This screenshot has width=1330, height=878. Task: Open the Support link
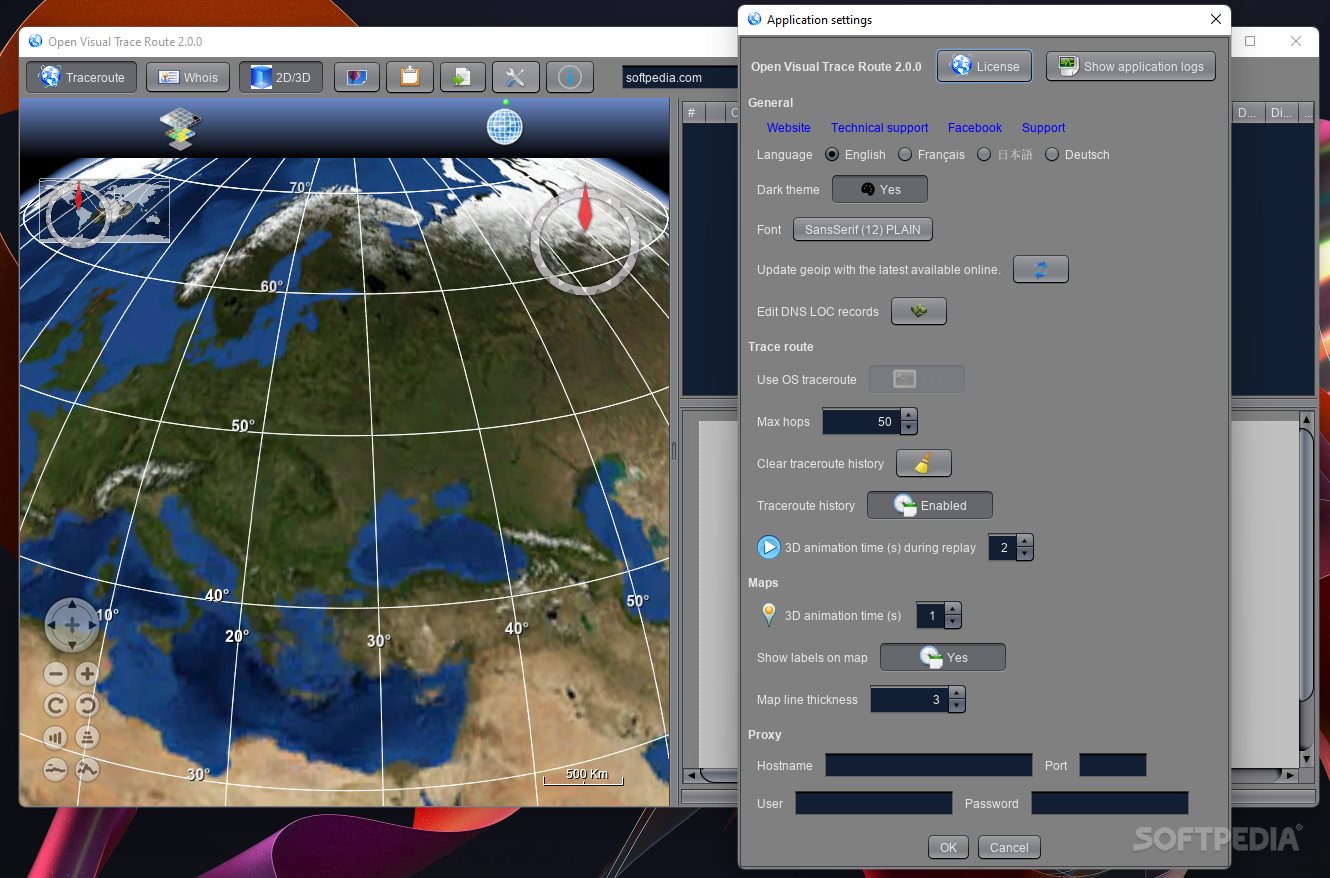(1044, 128)
